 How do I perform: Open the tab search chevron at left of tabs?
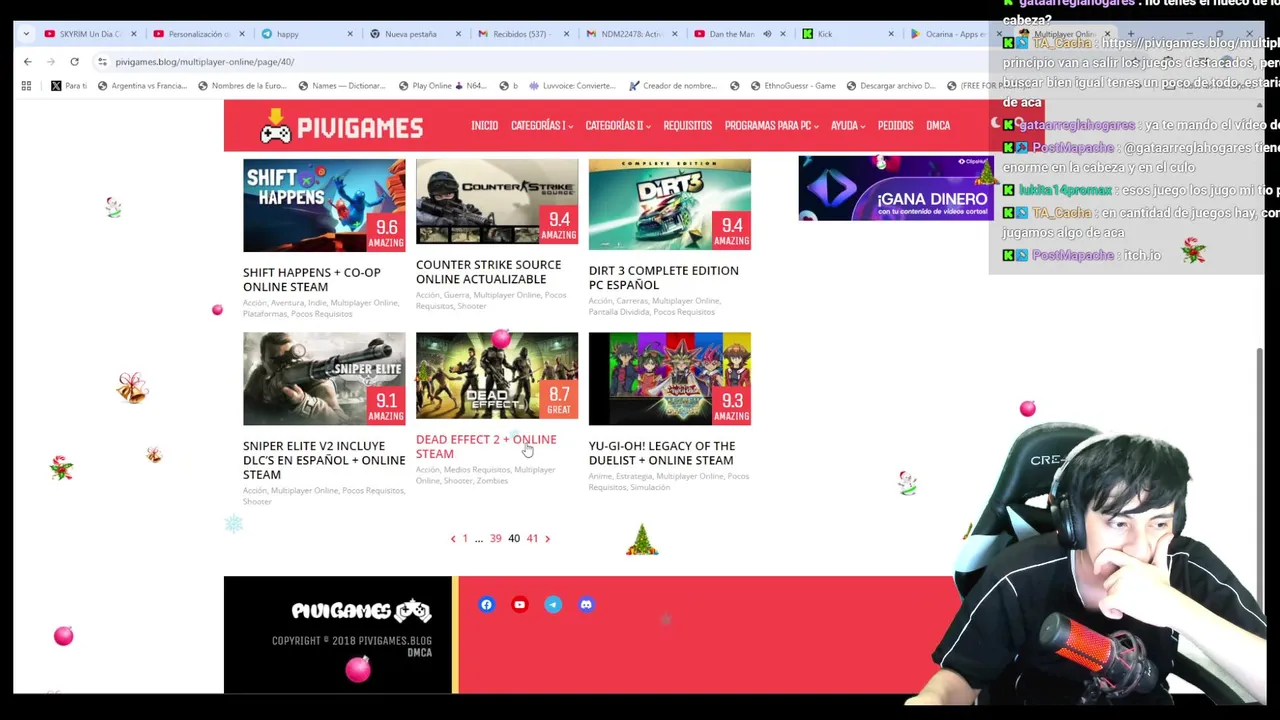pos(25,34)
